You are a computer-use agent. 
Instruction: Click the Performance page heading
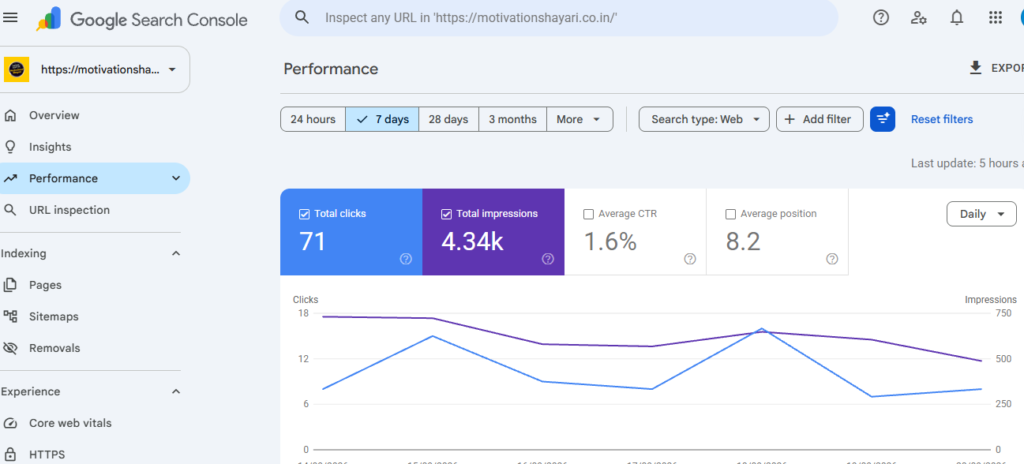pos(331,69)
